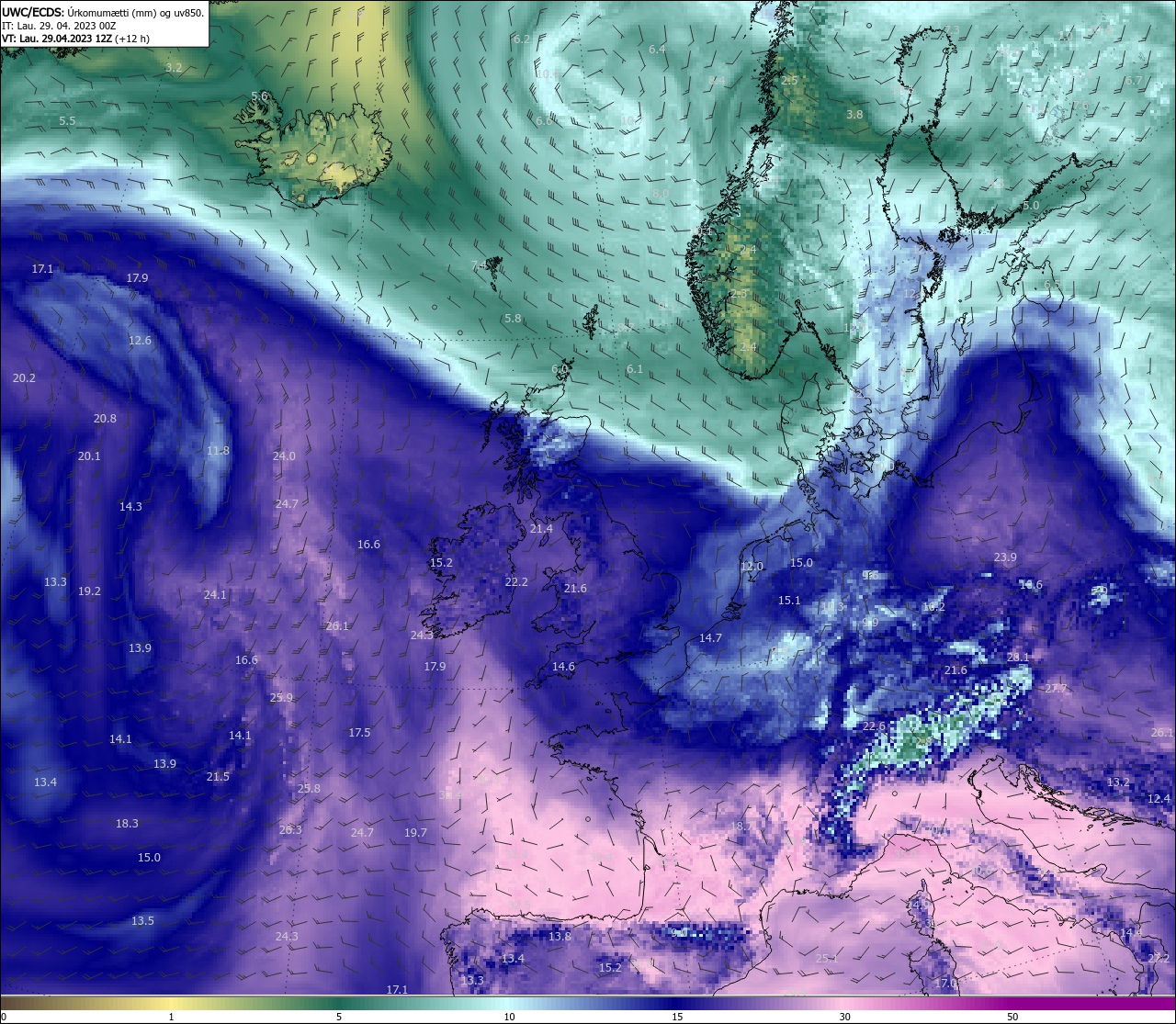This screenshot has height=1024, width=1176.
Task: Select the color scale label 50
Action: tap(1012, 1017)
